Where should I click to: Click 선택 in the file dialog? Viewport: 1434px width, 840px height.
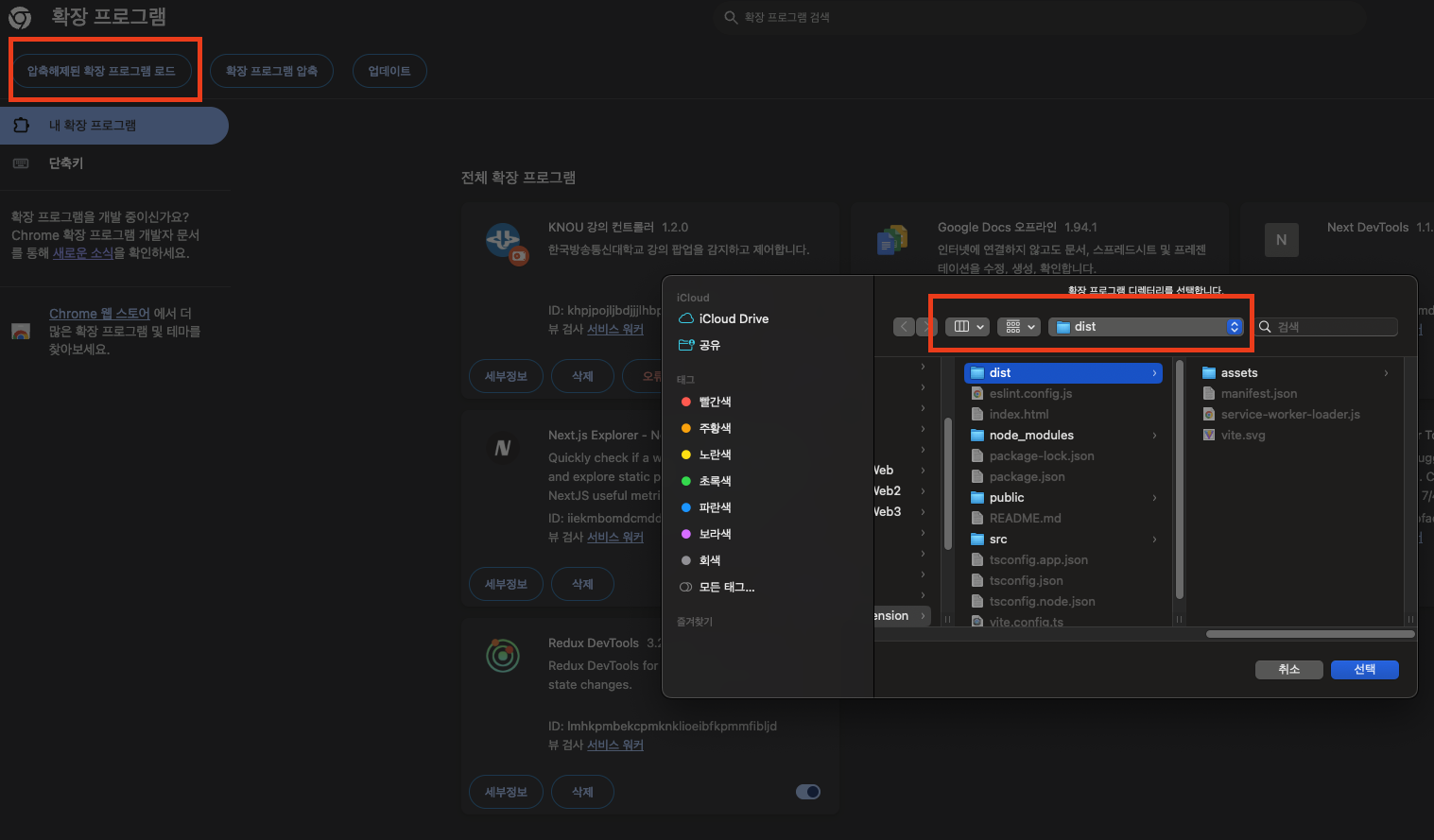click(x=1364, y=669)
